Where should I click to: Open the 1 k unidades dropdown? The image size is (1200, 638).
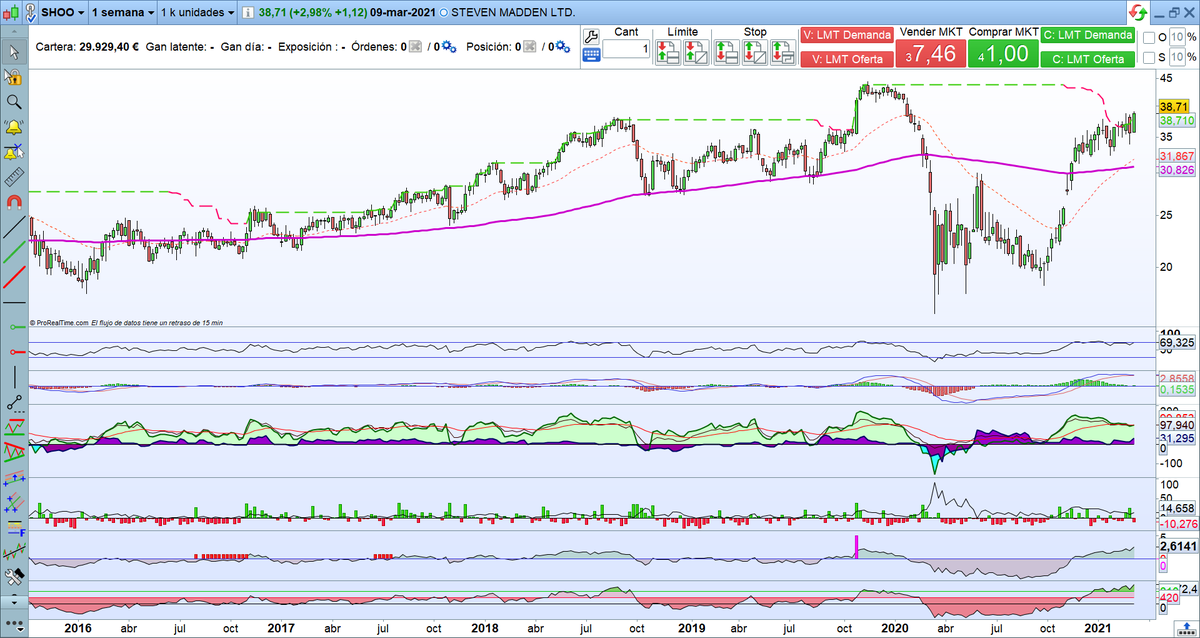point(198,14)
